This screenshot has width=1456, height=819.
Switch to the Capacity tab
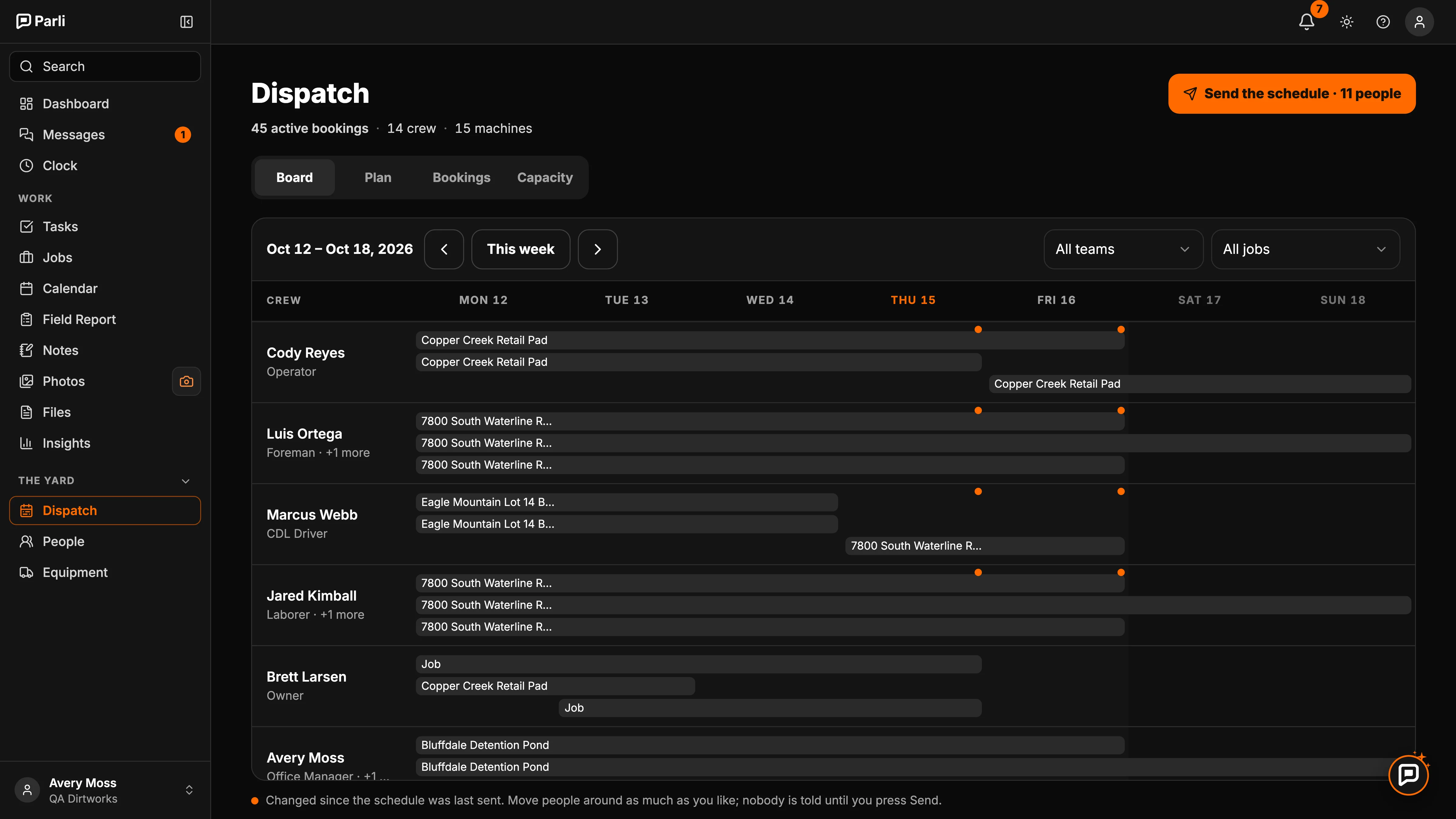tap(545, 177)
